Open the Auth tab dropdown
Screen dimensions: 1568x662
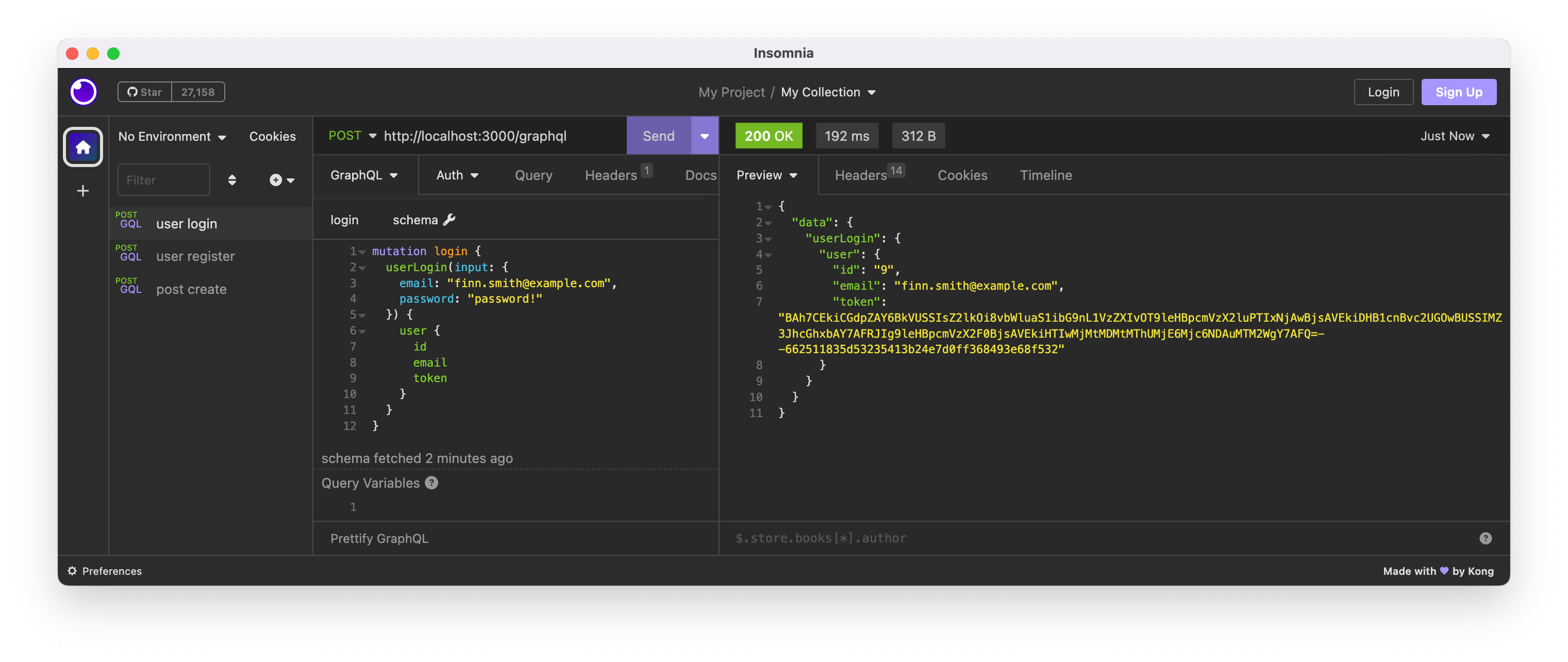[457, 175]
